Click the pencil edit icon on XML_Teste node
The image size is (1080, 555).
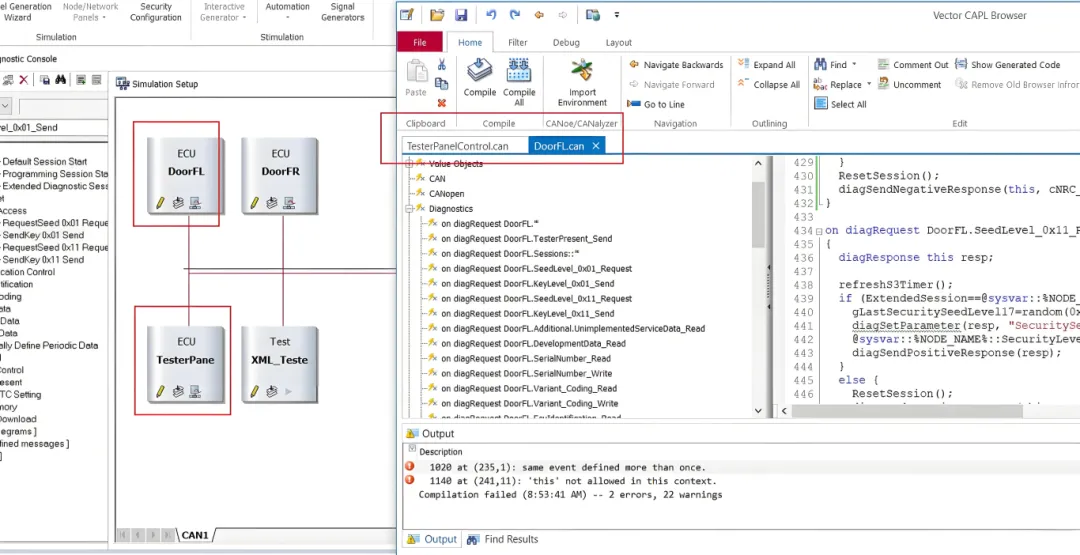coord(254,392)
